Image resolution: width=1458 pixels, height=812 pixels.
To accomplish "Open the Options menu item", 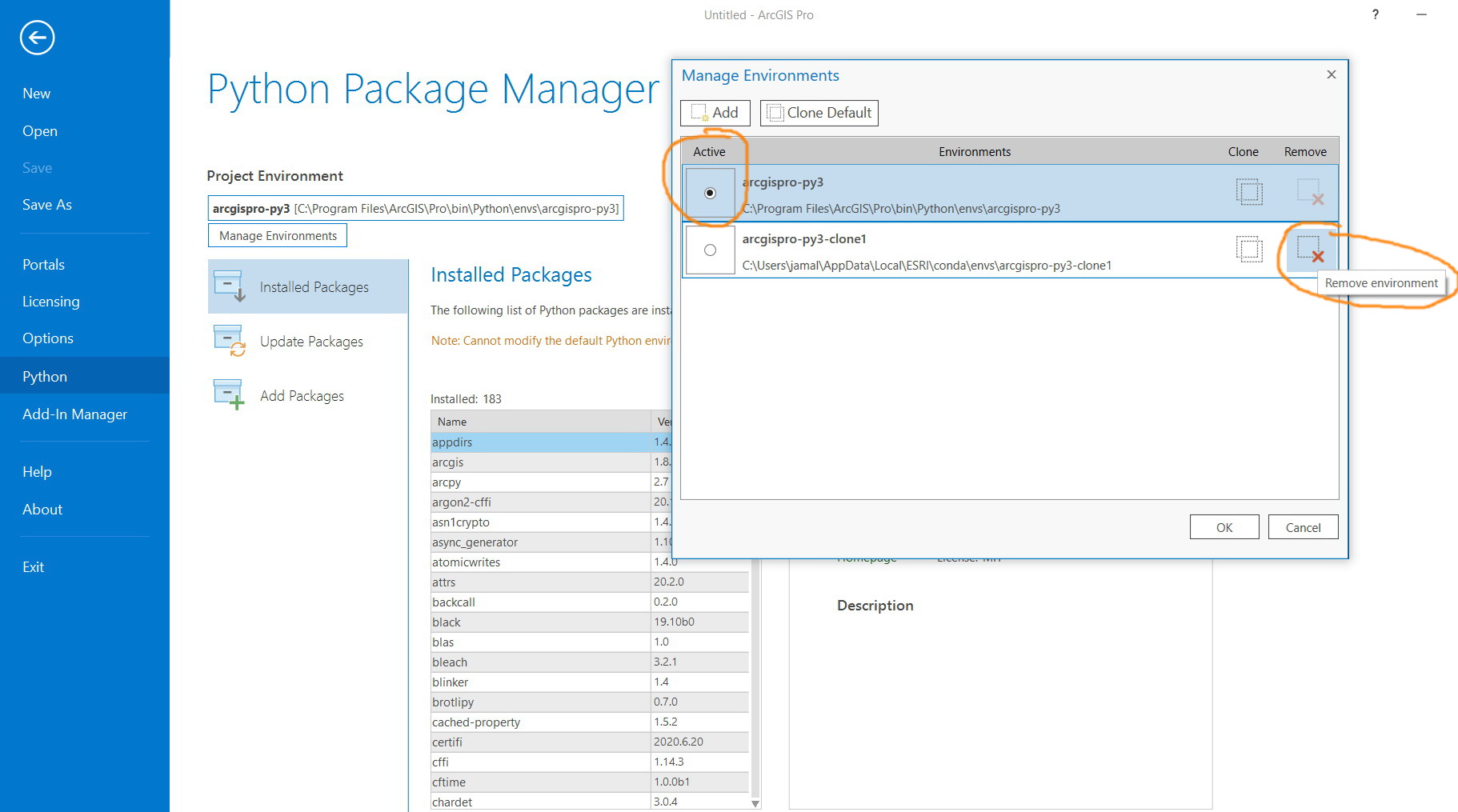I will pos(47,338).
